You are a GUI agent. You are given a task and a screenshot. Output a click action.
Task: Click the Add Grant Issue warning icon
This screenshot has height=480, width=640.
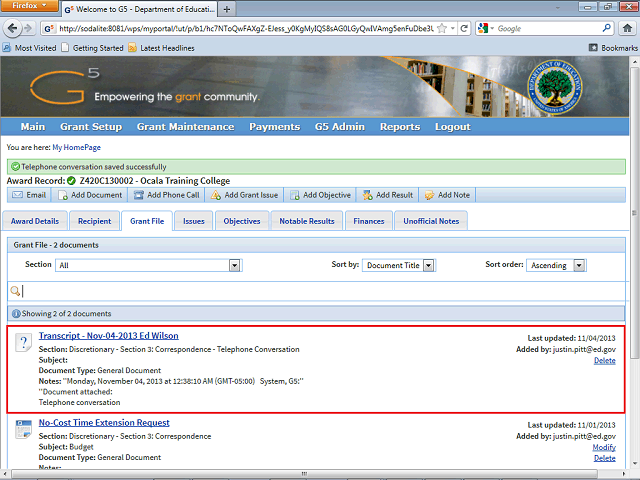pyautogui.click(x=216, y=195)
